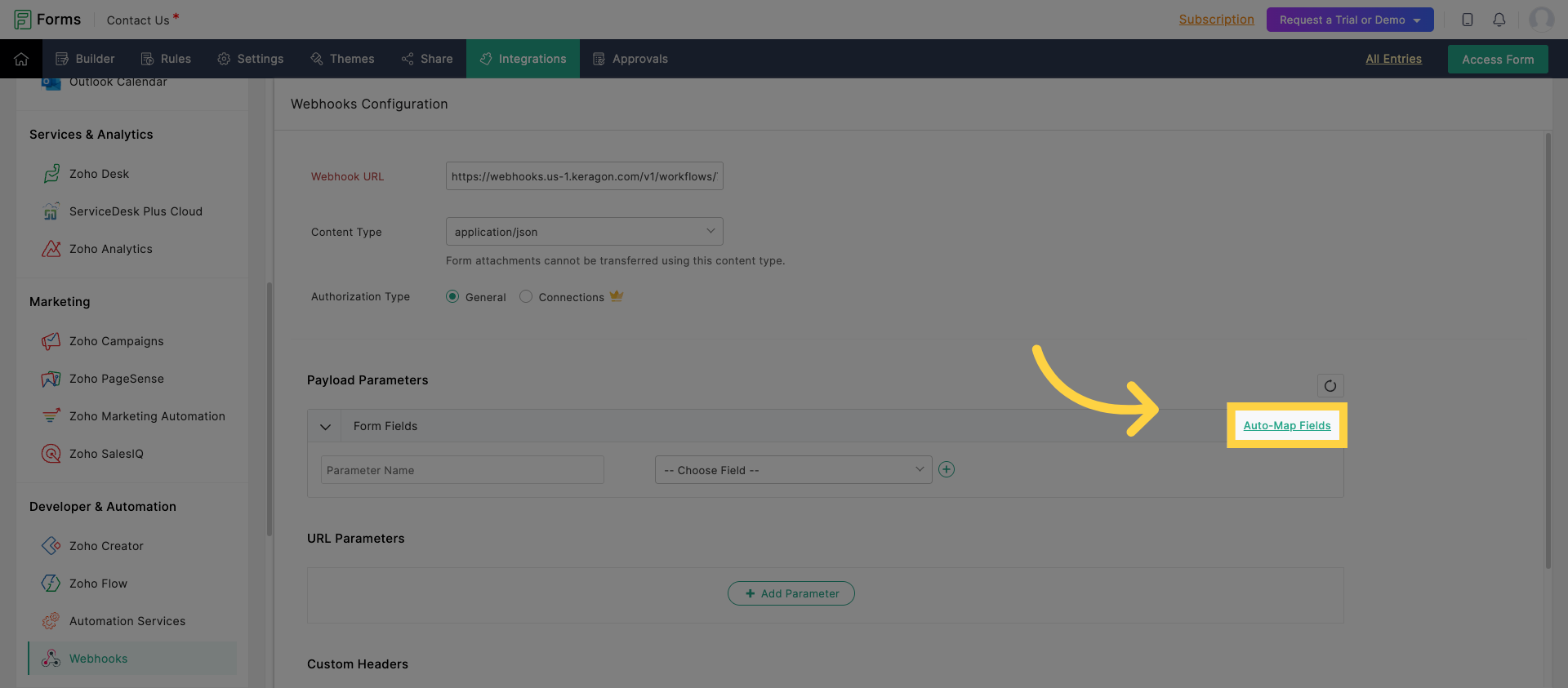This screenshot has width=1568, height=688.
Task: Open the Content Type dropdown
Action: click(x=585, y=232)
